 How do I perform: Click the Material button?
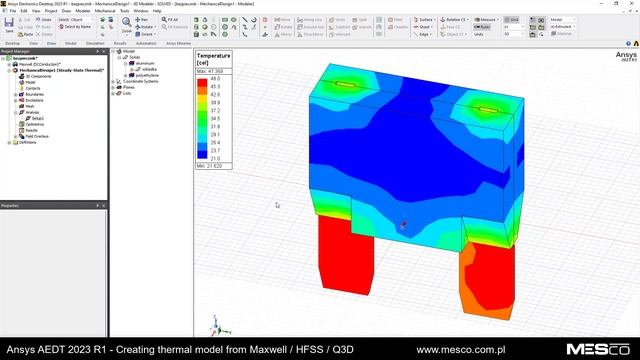(x=562, y=34)
